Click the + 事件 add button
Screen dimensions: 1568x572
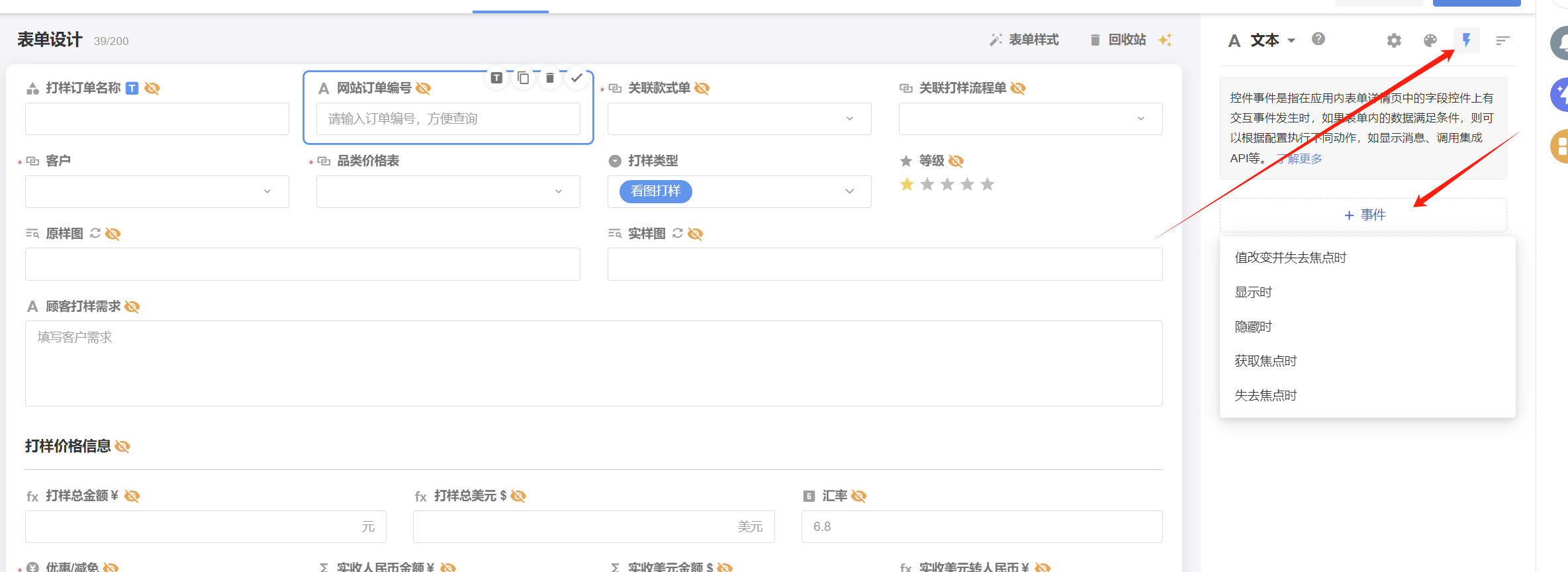pos(1363,215)
